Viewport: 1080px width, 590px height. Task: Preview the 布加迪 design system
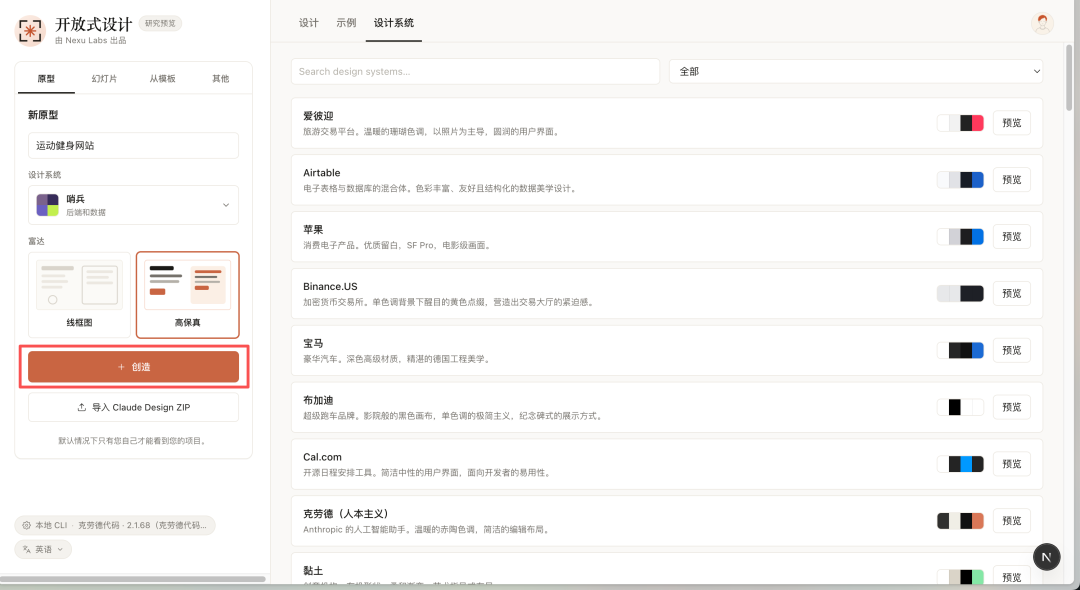(x=1012, y=408)
